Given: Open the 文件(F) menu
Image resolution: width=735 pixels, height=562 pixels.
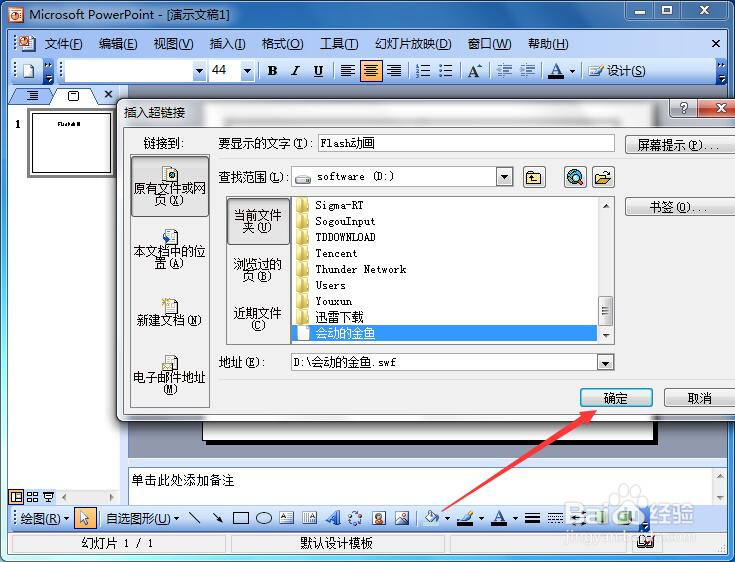Looking at the screenshot, I should pos(63,44).
